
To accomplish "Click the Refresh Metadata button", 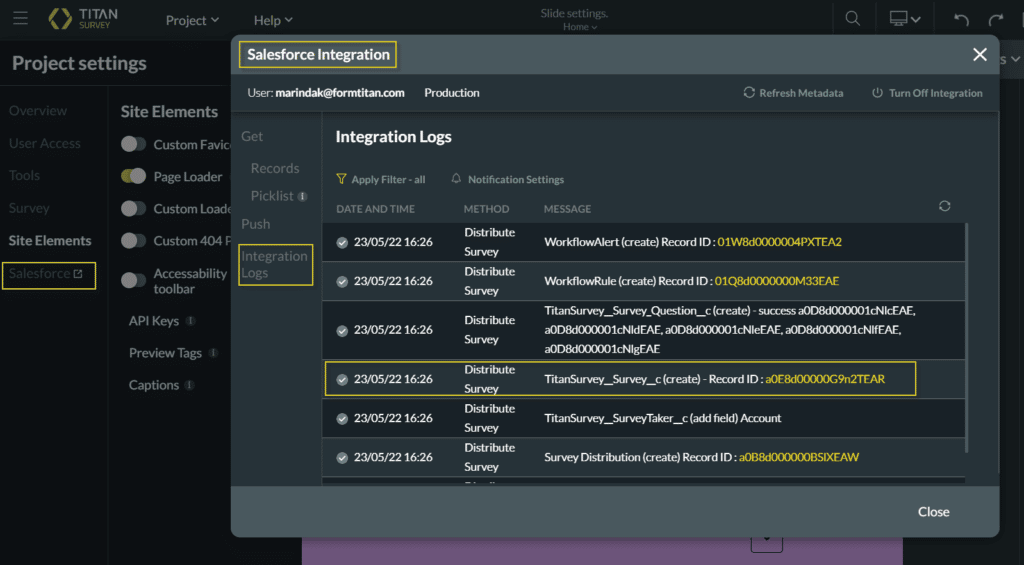I will 793,93.
